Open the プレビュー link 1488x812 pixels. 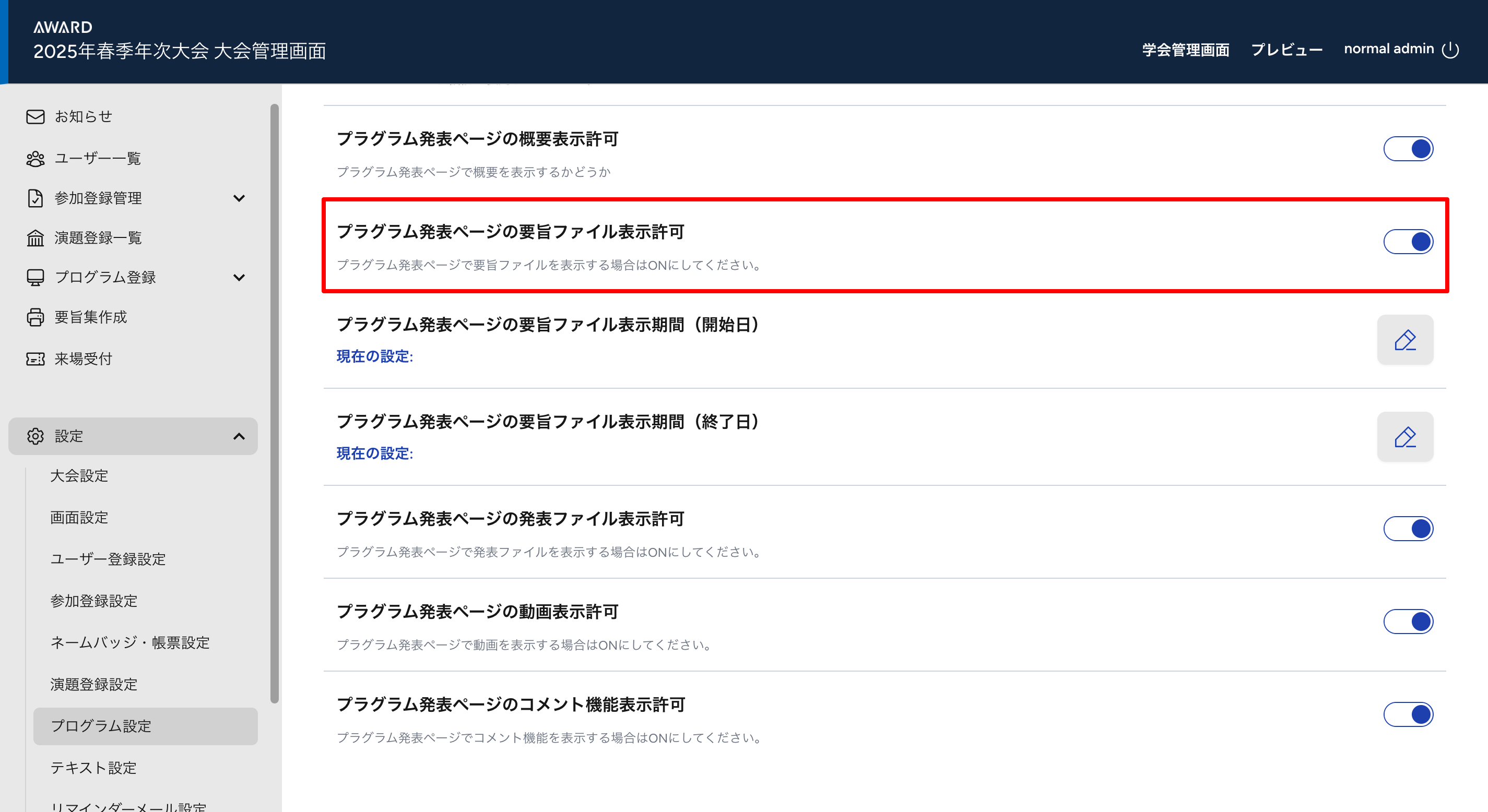1286,50
